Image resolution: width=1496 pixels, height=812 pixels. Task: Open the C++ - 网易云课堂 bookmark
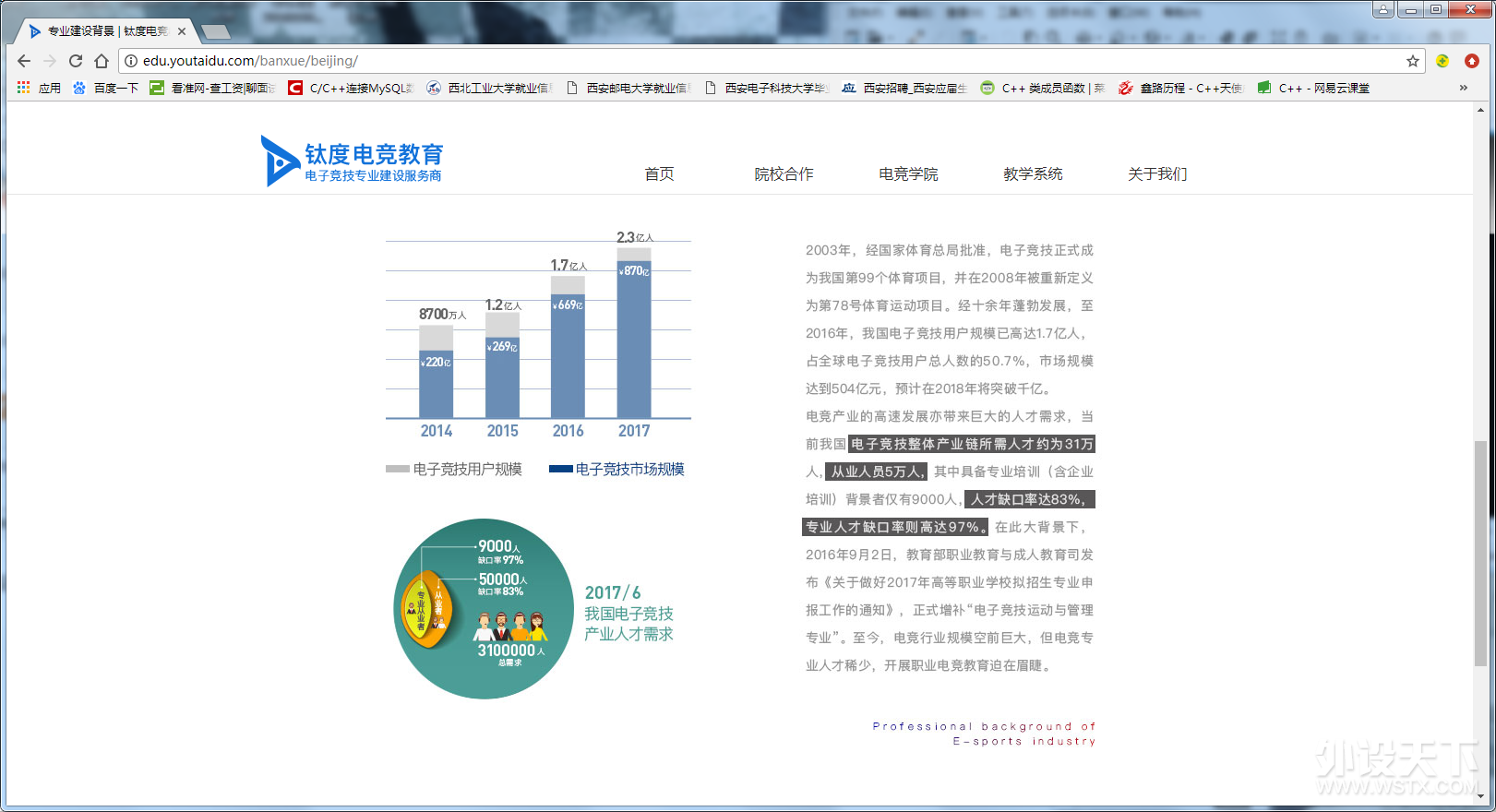(1313, 88)
